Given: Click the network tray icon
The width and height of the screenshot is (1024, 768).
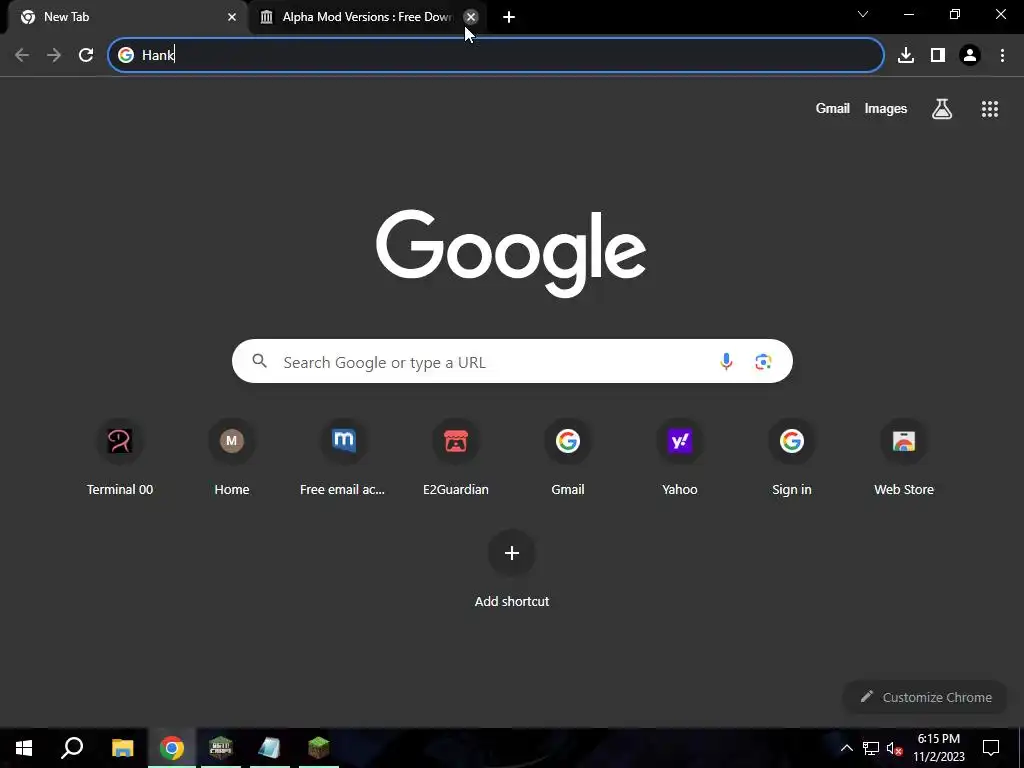Looking at the screenshot, I should [x=871, y=748].
